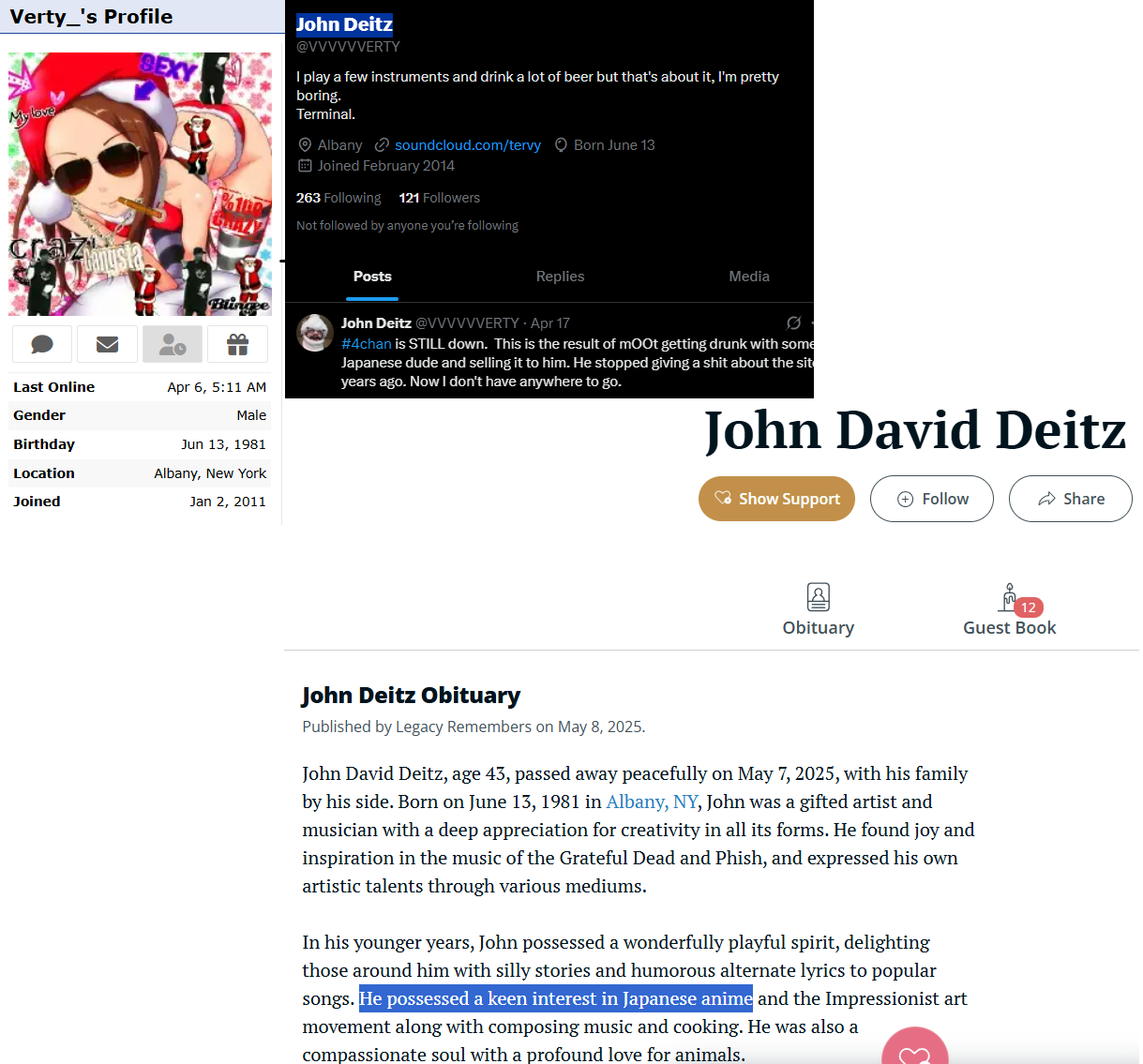This screenshot has width=1143, height=1064.
Task: Click the 'Albany' location text in bio
Action: click(339, 145)
